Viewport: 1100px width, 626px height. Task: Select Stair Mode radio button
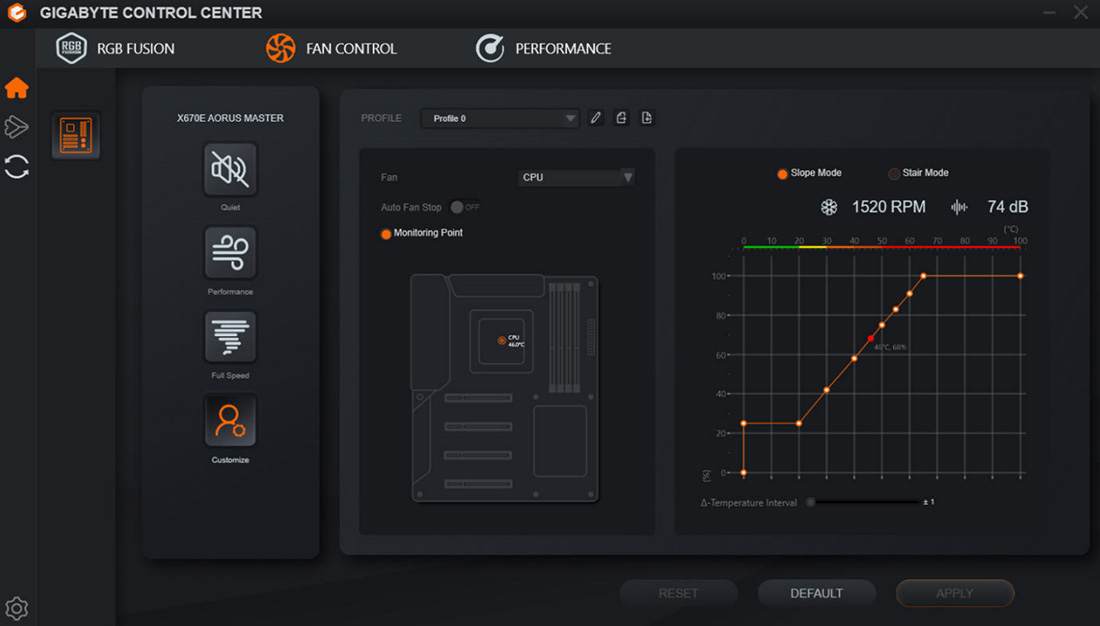(894, 174)
